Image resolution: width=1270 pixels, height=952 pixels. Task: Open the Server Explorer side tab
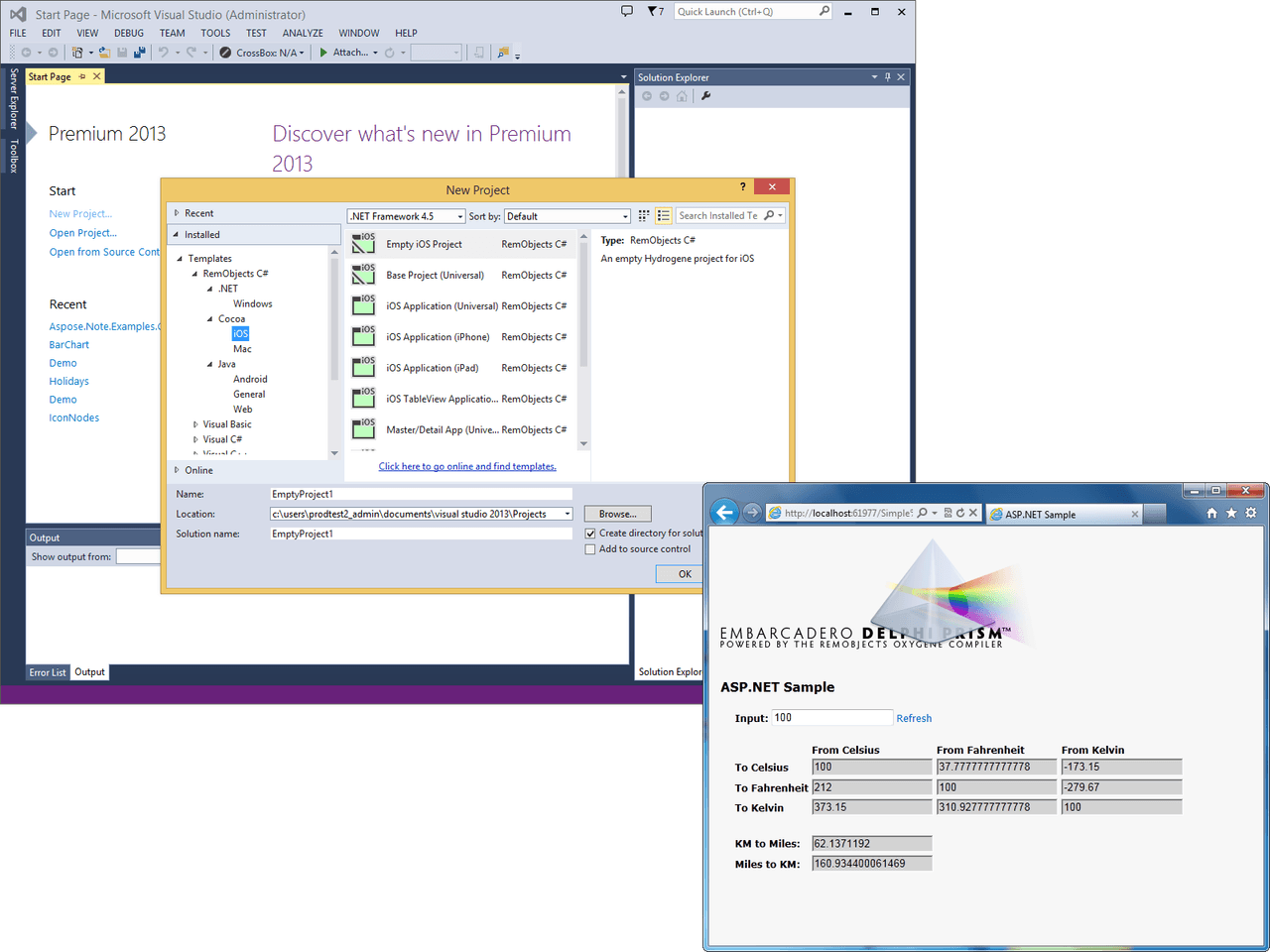point(14,98)
